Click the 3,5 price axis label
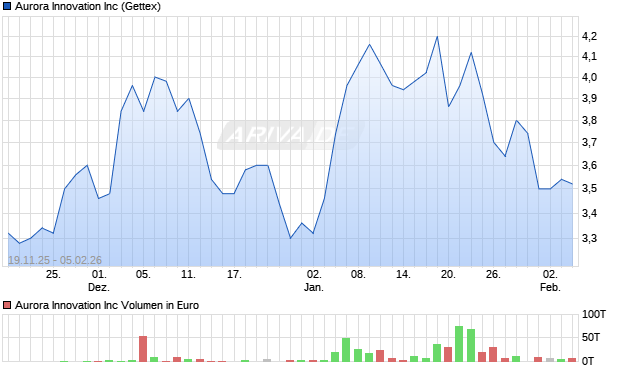 [x=589, y=189]
